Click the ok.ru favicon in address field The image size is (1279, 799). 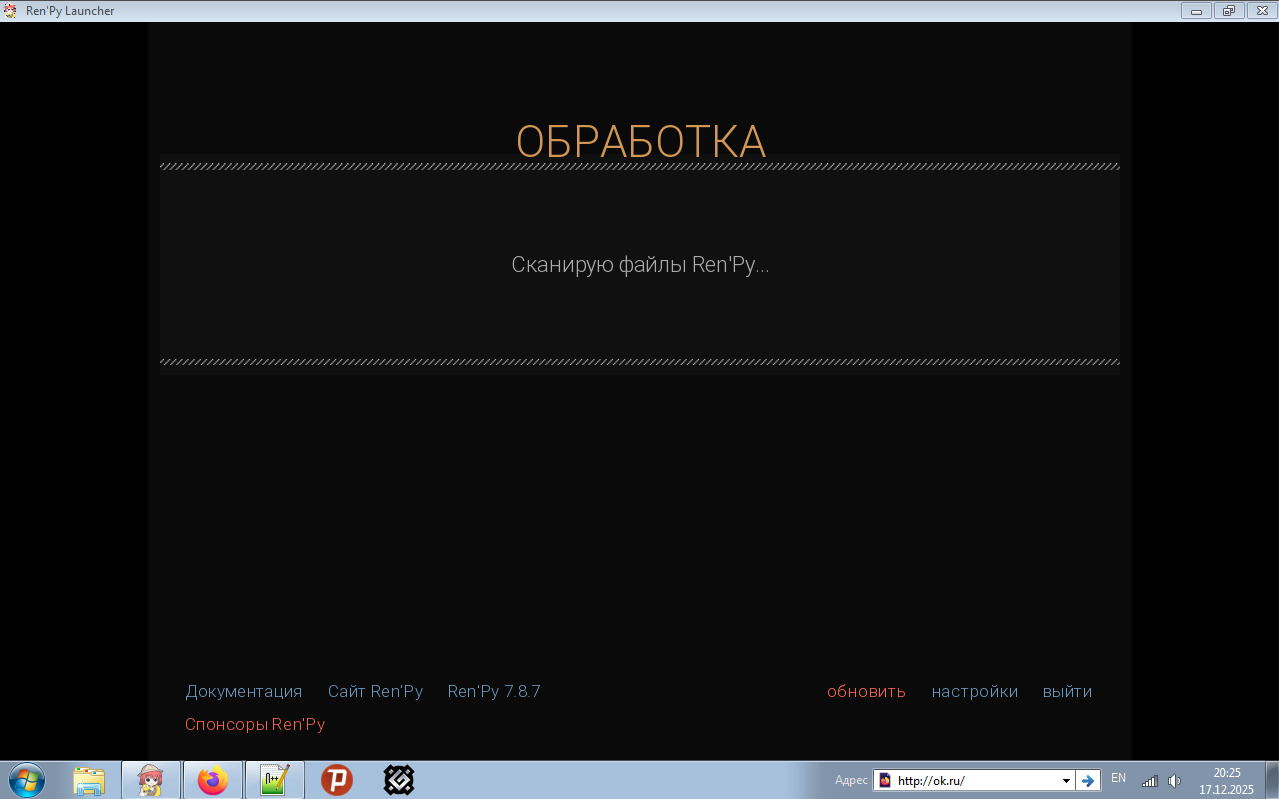885,781
